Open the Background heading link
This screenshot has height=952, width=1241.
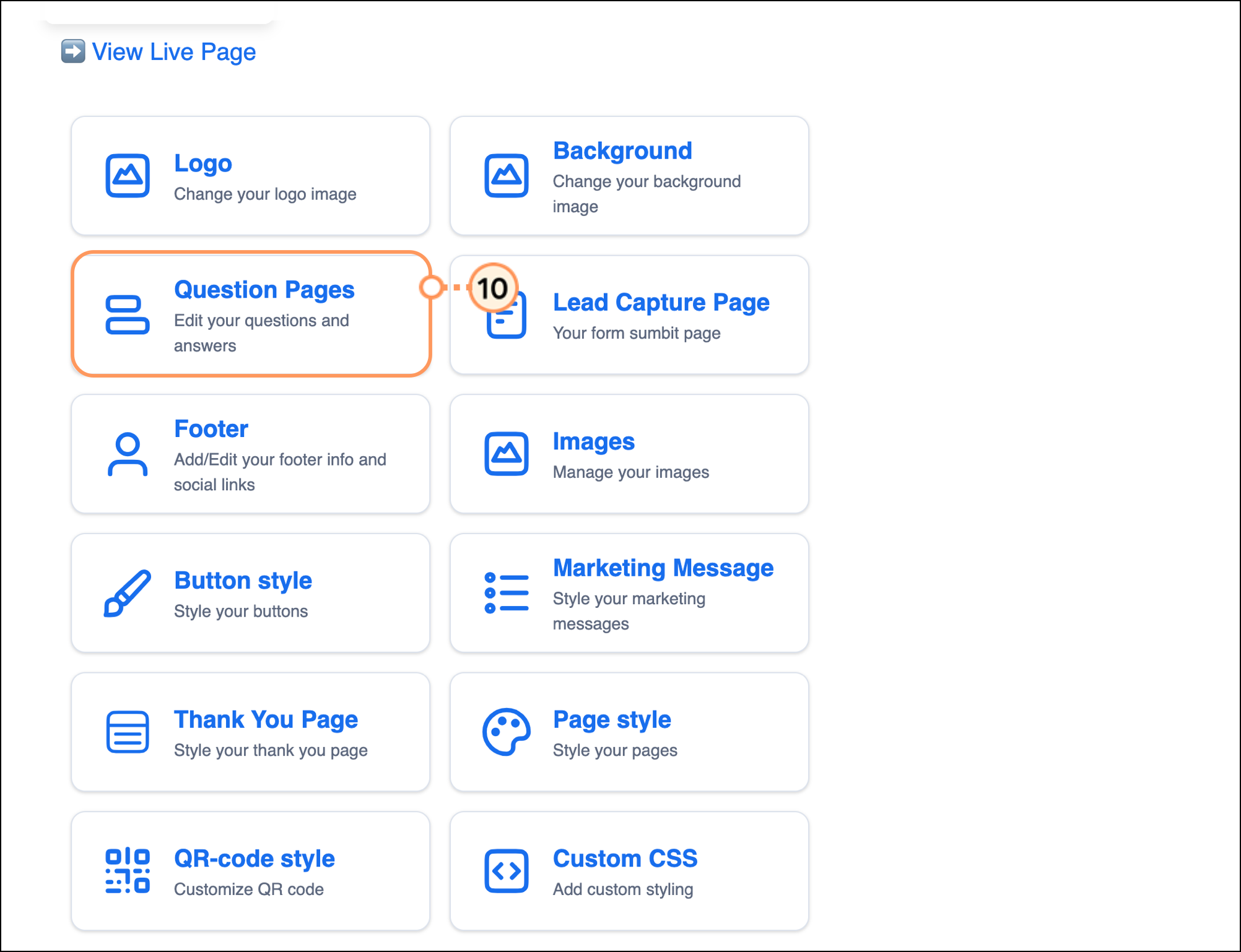tap(622, 151)
